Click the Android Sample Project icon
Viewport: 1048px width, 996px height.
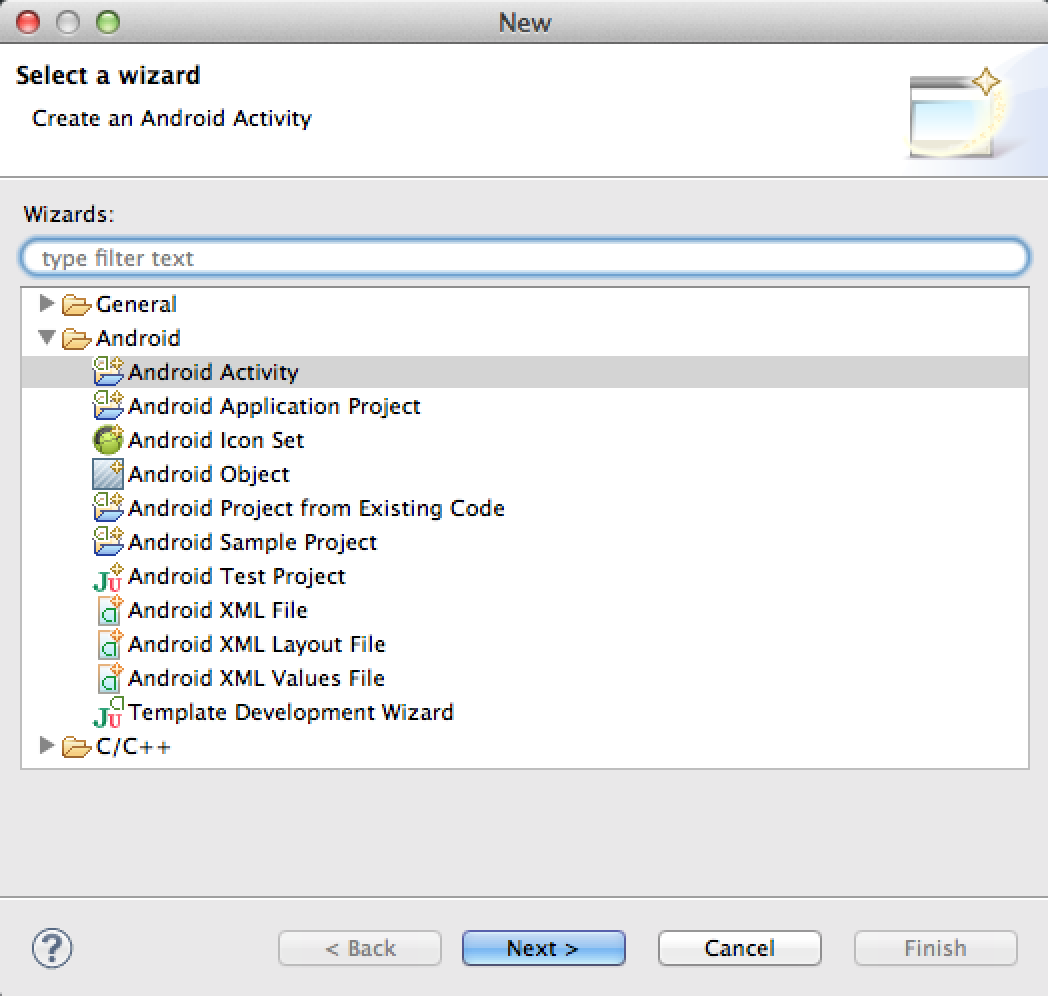coord(108,542)
